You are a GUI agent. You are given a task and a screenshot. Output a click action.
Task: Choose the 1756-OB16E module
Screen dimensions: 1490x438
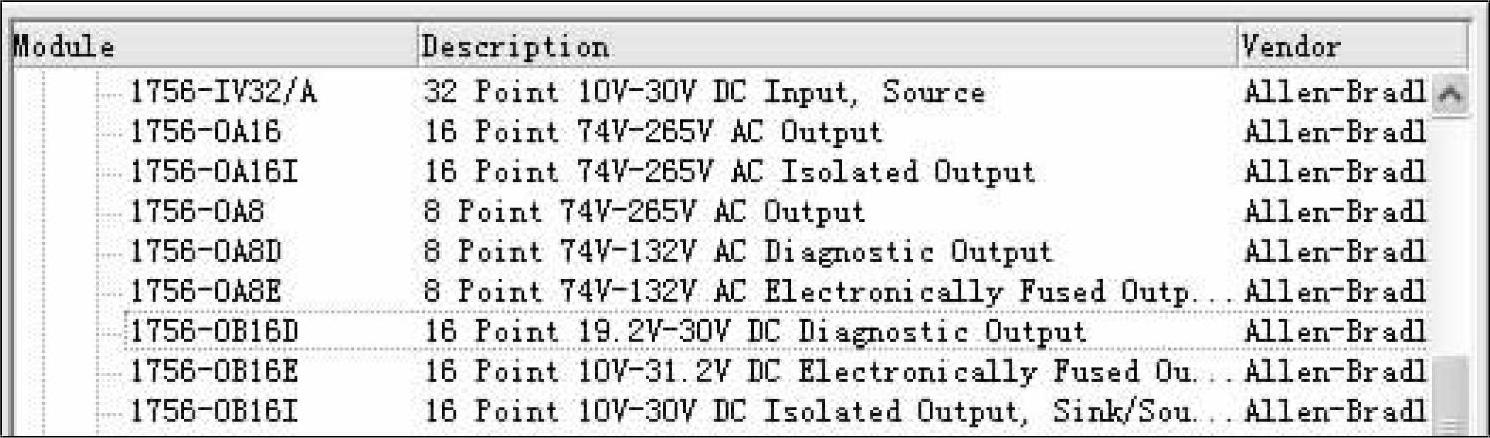(x=213, y=371)
